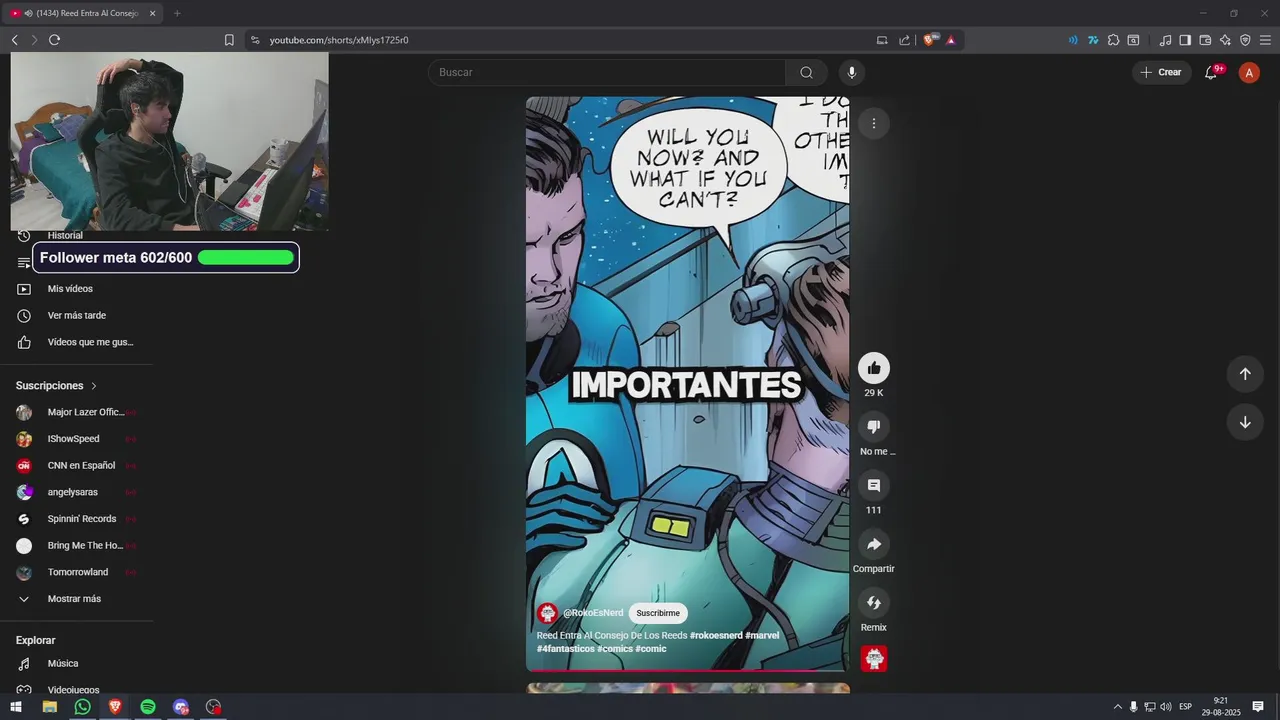Go to previous Short with up arrow
This screenshot has height=720, width=1280.
(x=1245, y=374)
